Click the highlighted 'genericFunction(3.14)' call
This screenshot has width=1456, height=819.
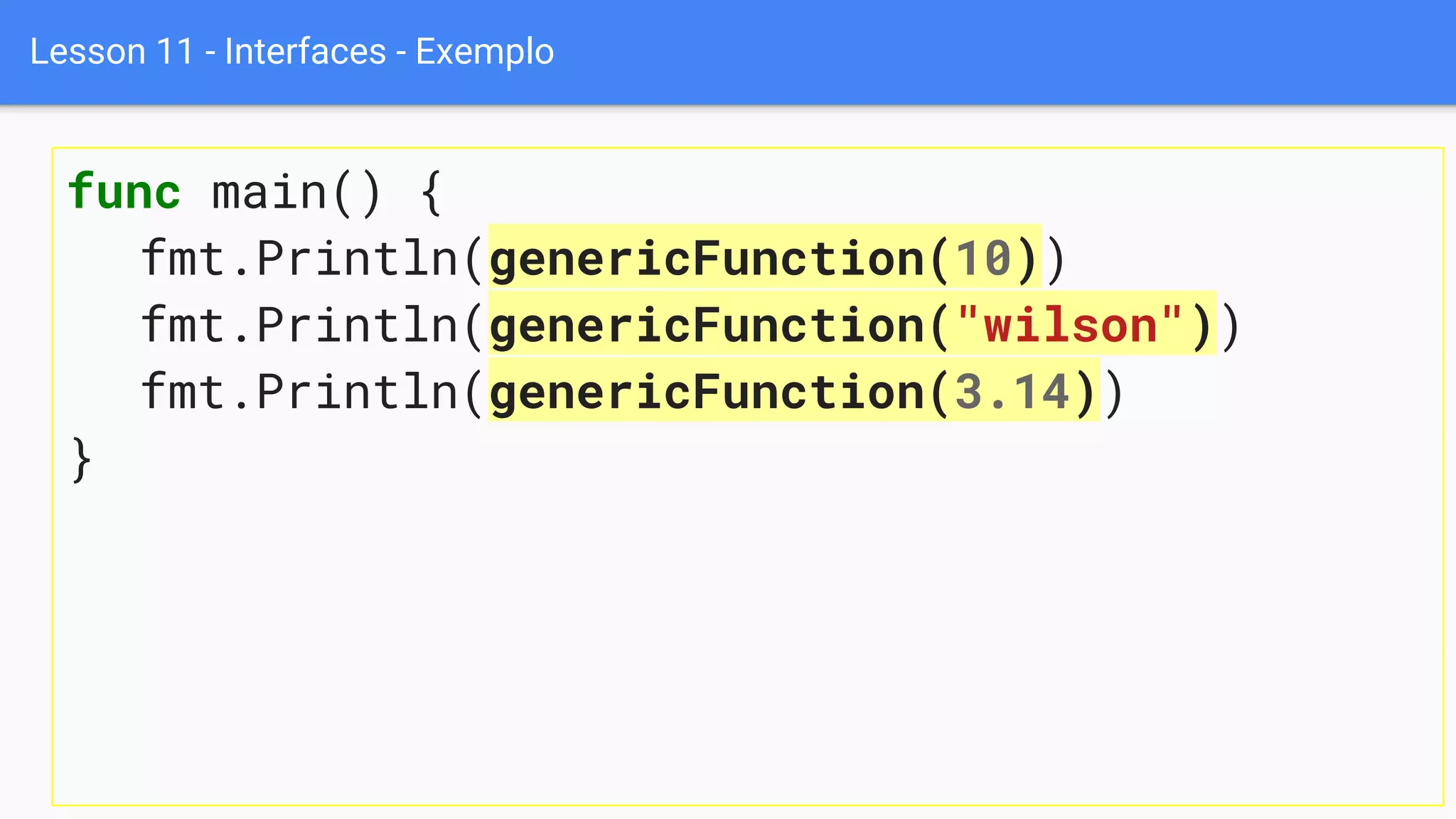point(794,390)
